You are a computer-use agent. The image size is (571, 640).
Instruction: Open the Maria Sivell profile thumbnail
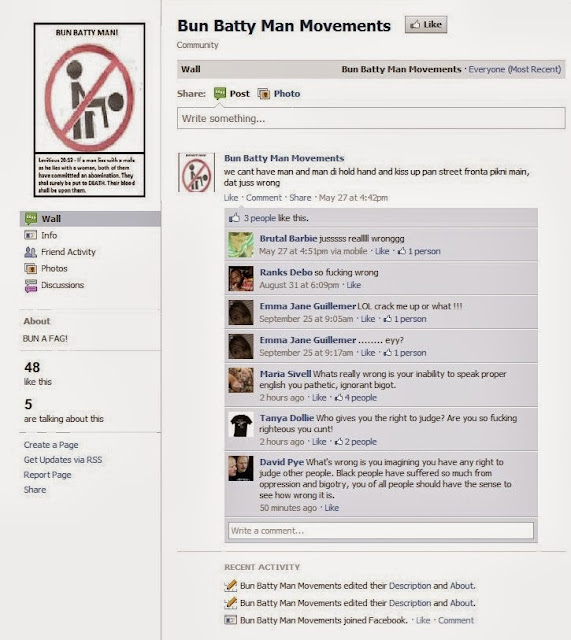tap(241, 380)
